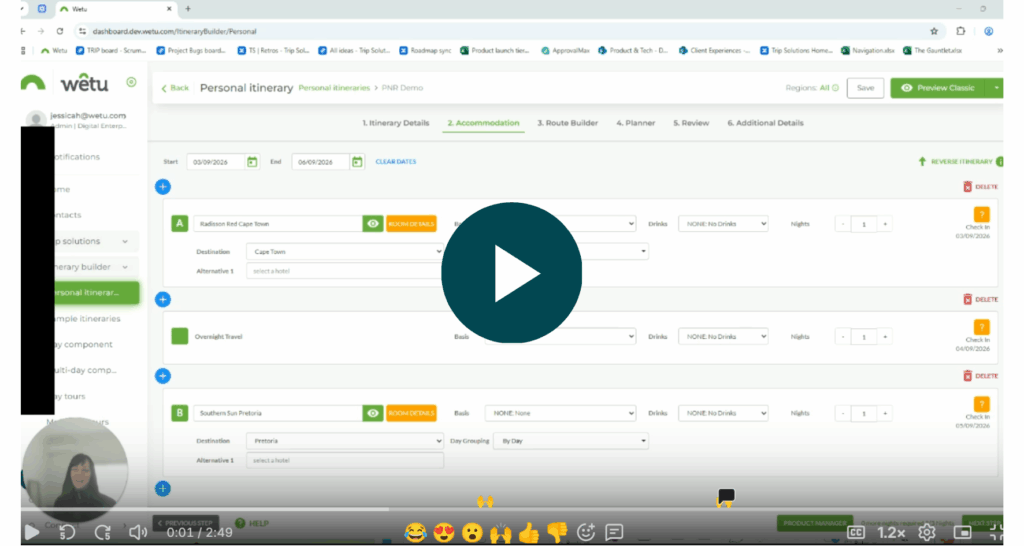Add a stop with the plus button above stop A
1024x546 pixels.
click(x=163, y=187)
